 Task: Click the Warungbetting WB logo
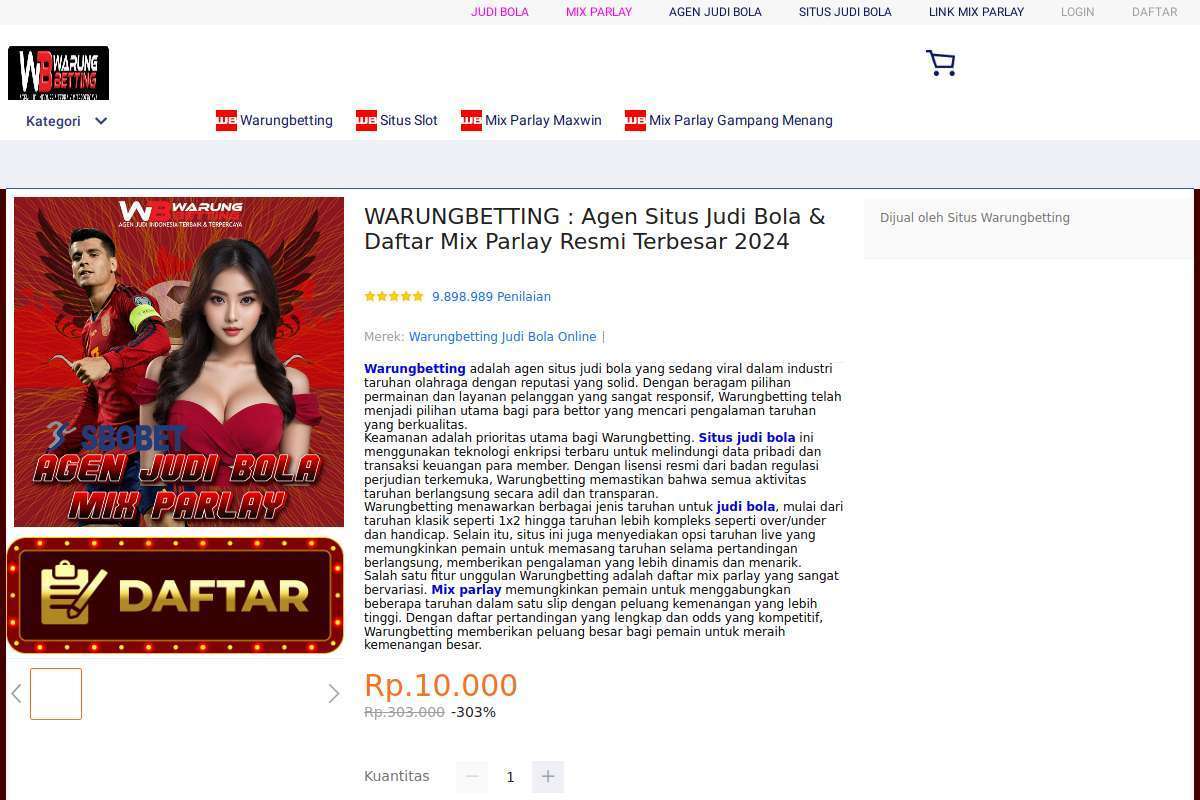point(58,73)
